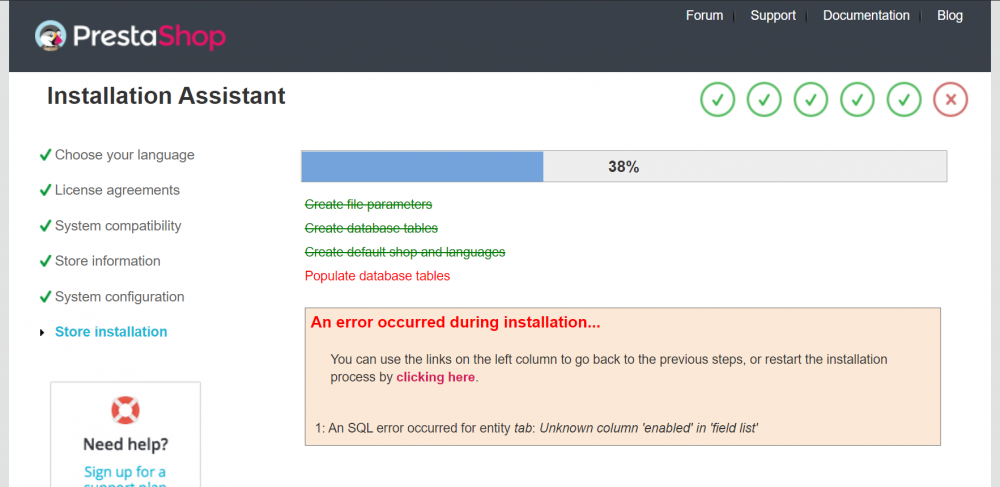1000x487 pixels.
Task: Click the fourth green step-completed circle icon
Action: coord(857,100)
